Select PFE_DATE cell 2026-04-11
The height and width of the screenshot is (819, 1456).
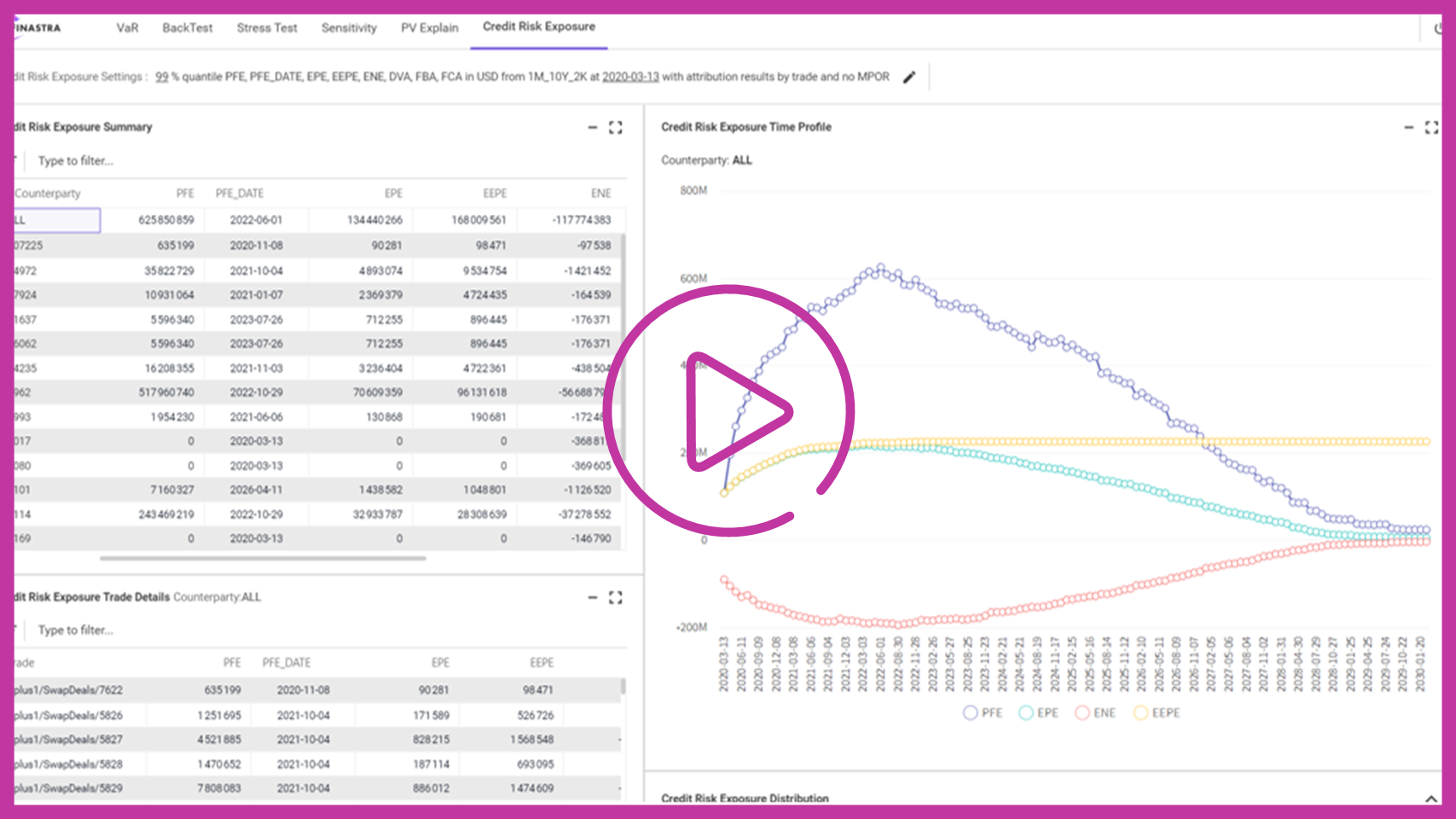256,490
